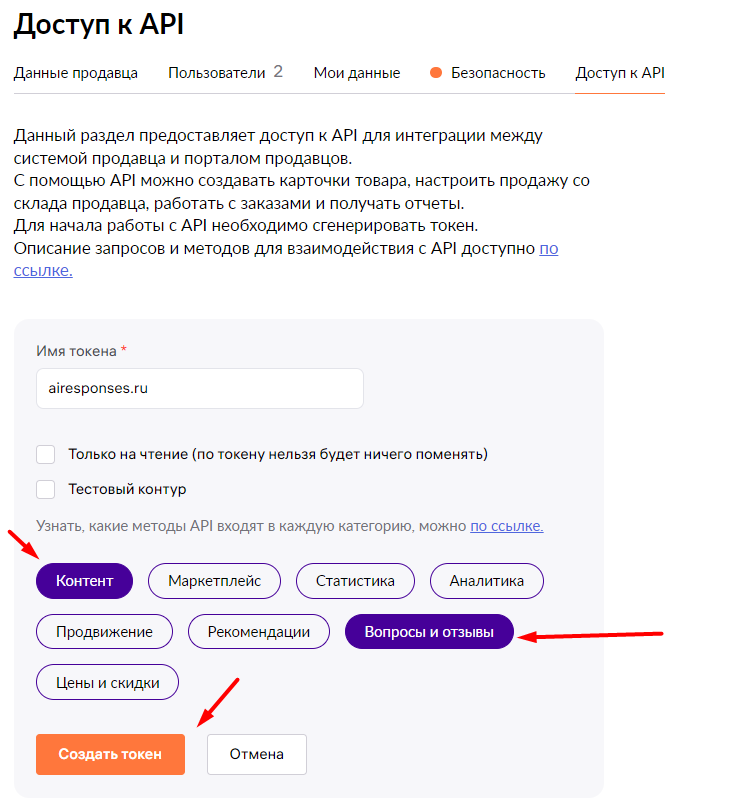
Task: Check the Тестовый контур checkbox
Action: click(x=46, y=490)
